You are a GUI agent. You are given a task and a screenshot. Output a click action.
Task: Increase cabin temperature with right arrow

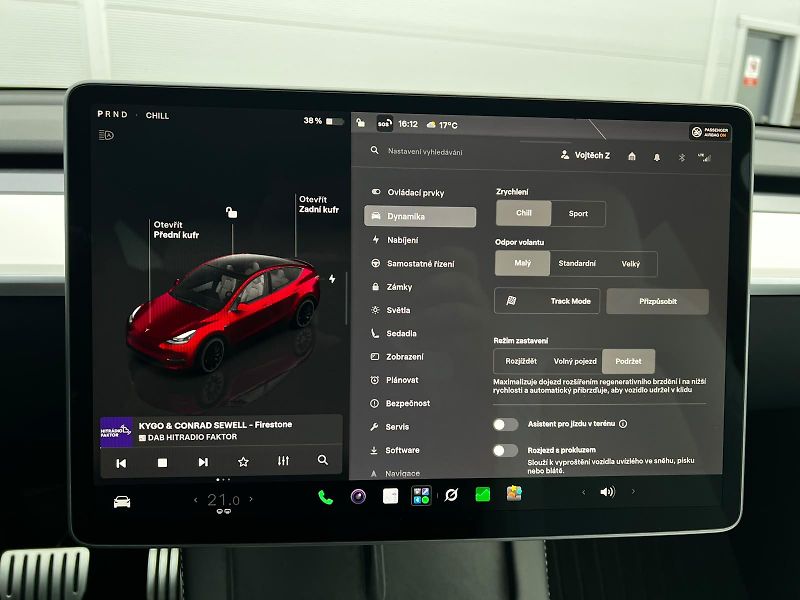(x=251, y=499)
